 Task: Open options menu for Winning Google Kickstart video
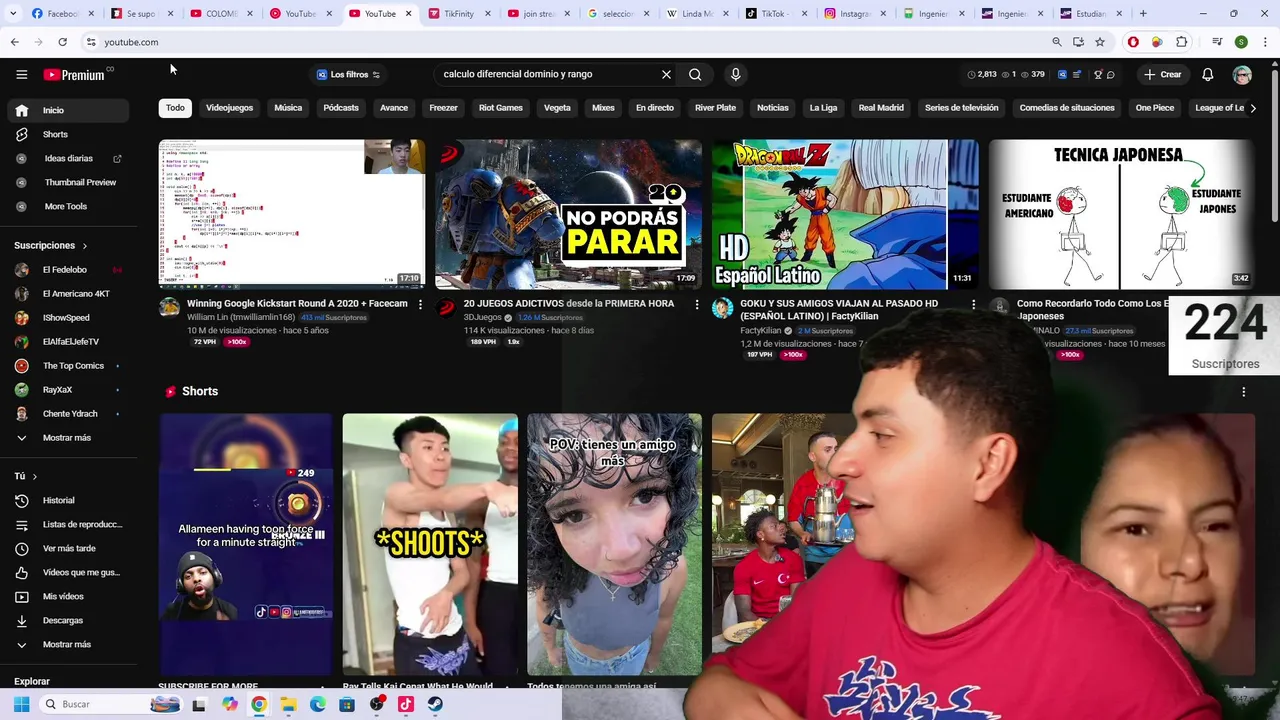click(x=420, y=304)
